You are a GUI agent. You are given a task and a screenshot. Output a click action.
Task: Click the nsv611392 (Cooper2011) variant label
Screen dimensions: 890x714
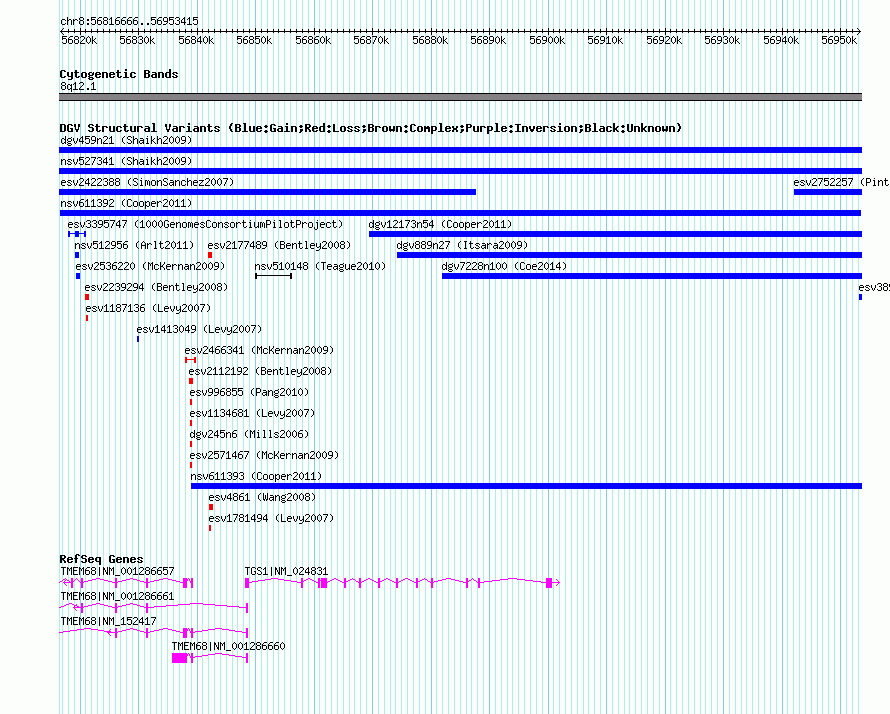click(x=126, y=203)
